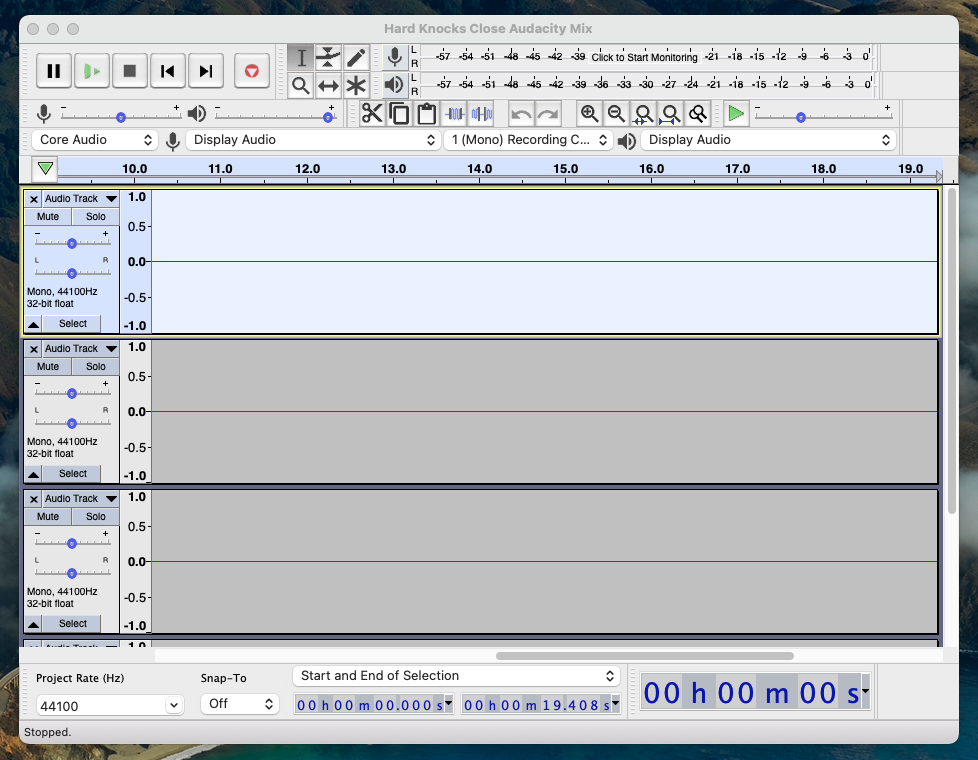Click Select on the second track
Image resolution: width=978 pixels, height=760 pixels.
[x=72, y=474]
